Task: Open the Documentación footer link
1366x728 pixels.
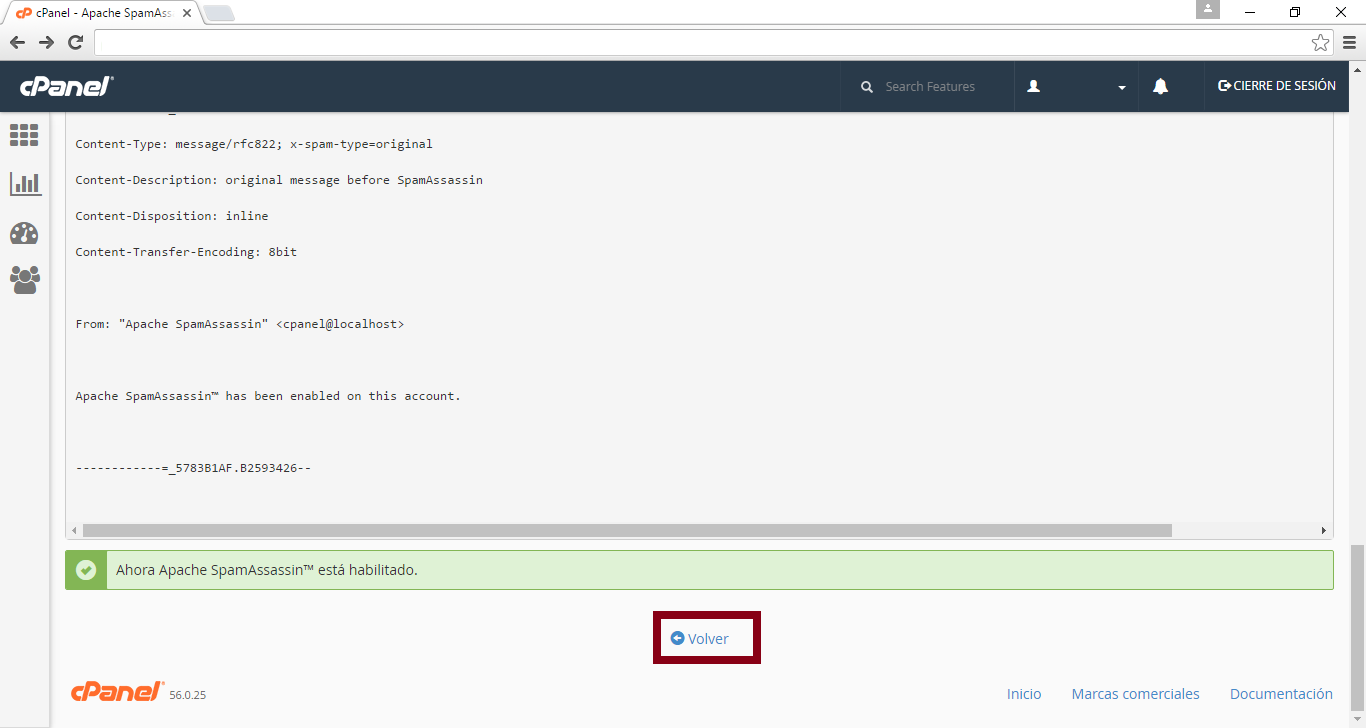Action: 1281,694
